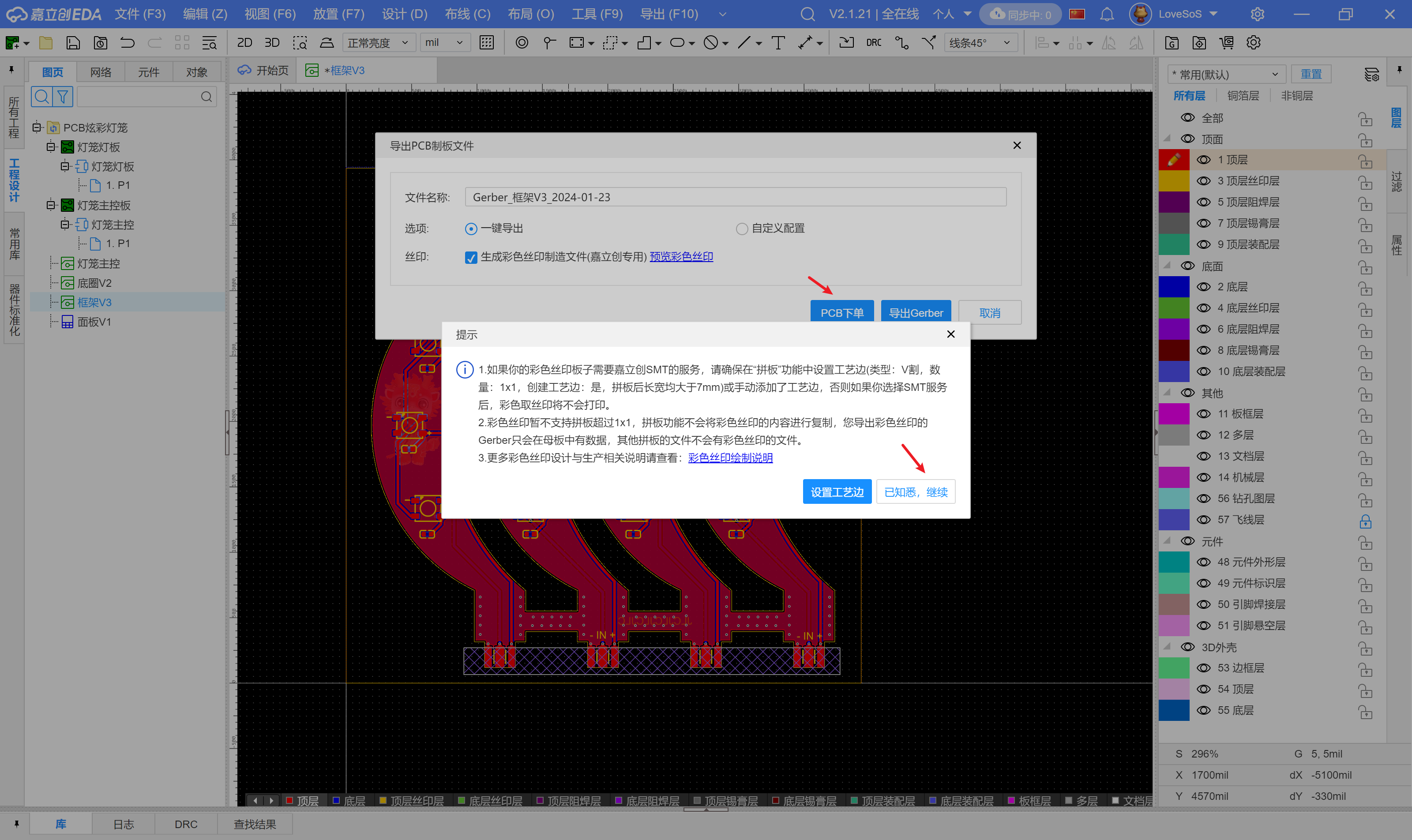This screenshot has height=840, width=1412.
Task: Select the 自定义配置 radio option
Action: (742, 229)
